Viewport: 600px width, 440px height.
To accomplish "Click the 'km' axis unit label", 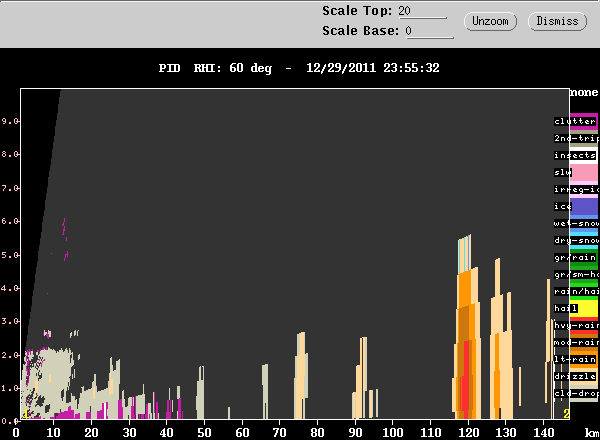I will 592,433.
